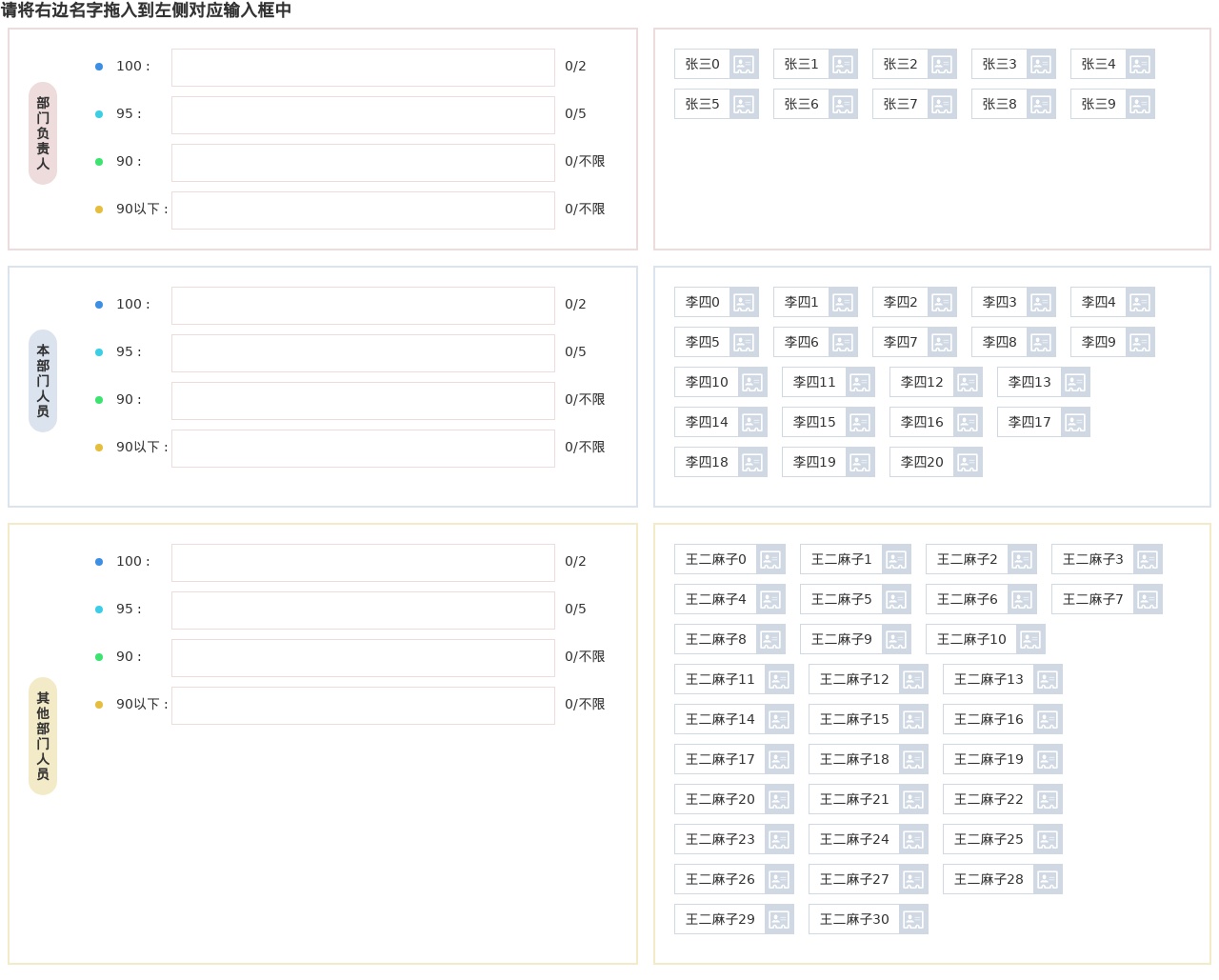This screenshot has height=980, width=1219.
Task: Select the 王二麻子22 name label
Action: 989,800
